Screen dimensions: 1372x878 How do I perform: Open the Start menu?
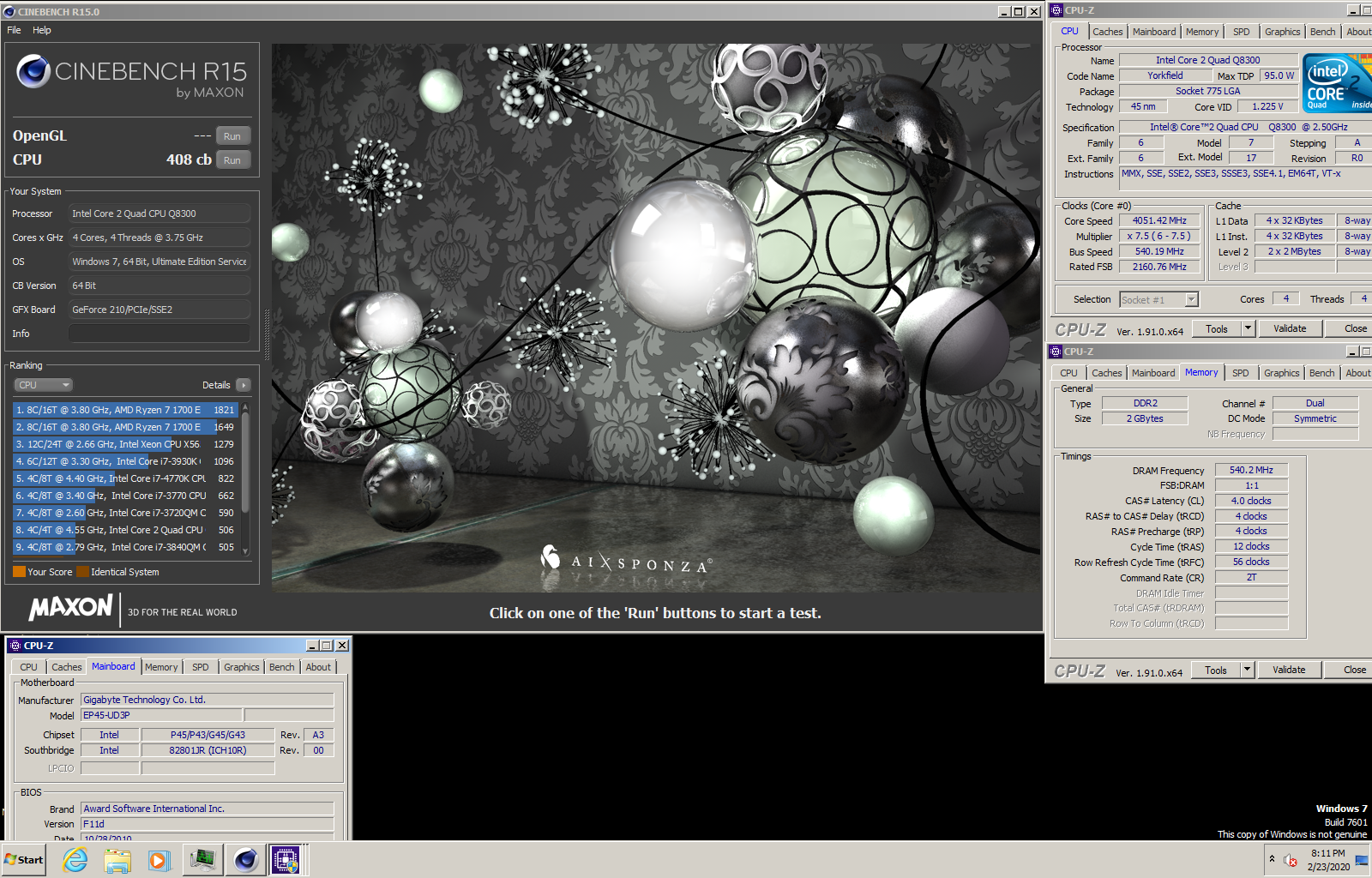coord(24,859)
